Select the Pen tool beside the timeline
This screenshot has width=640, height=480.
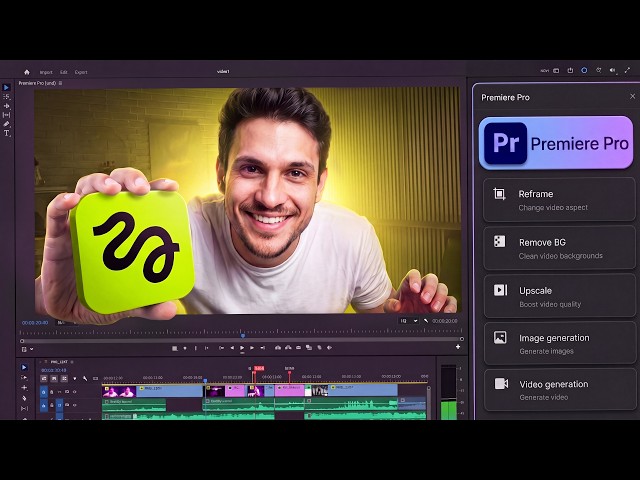click(x=24, y=398)
